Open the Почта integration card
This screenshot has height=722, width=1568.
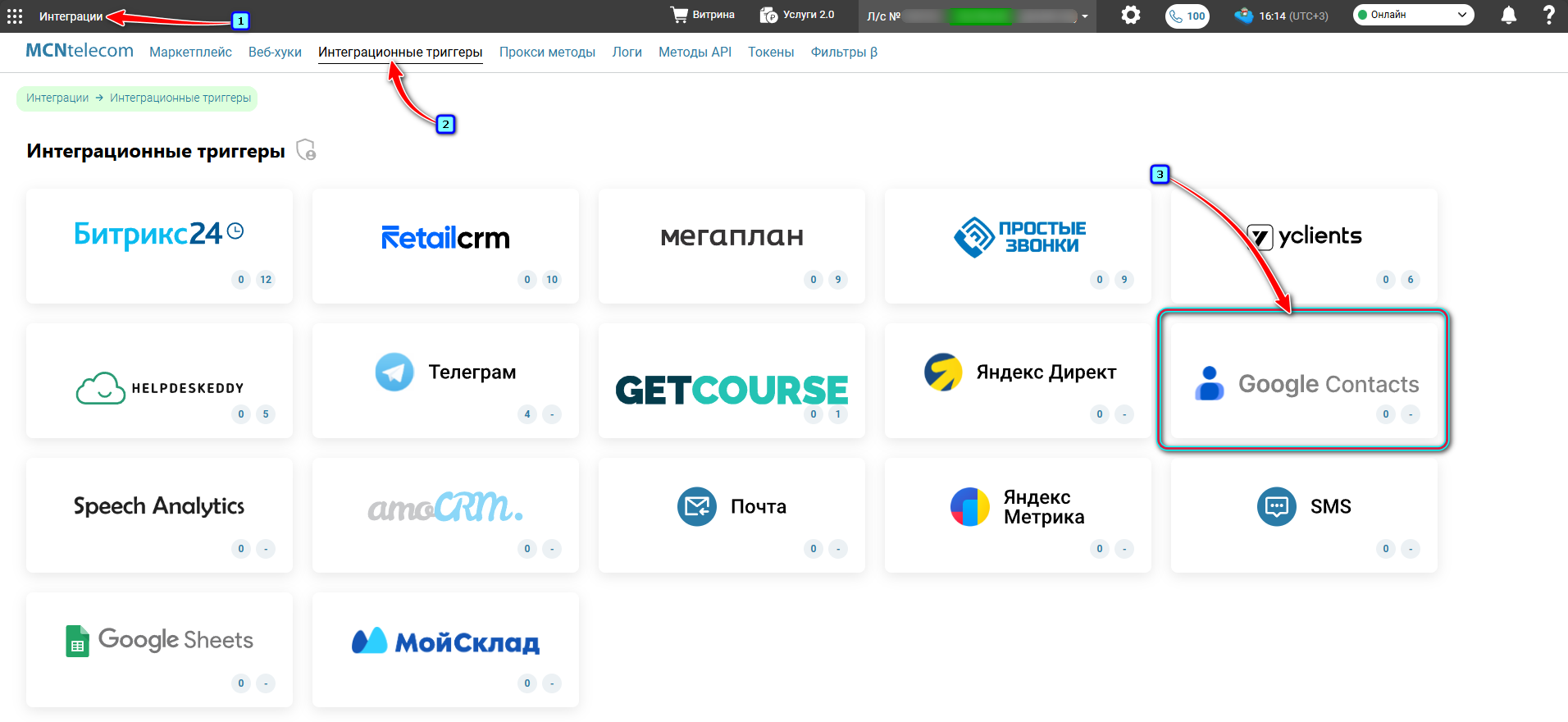(732, 515)
